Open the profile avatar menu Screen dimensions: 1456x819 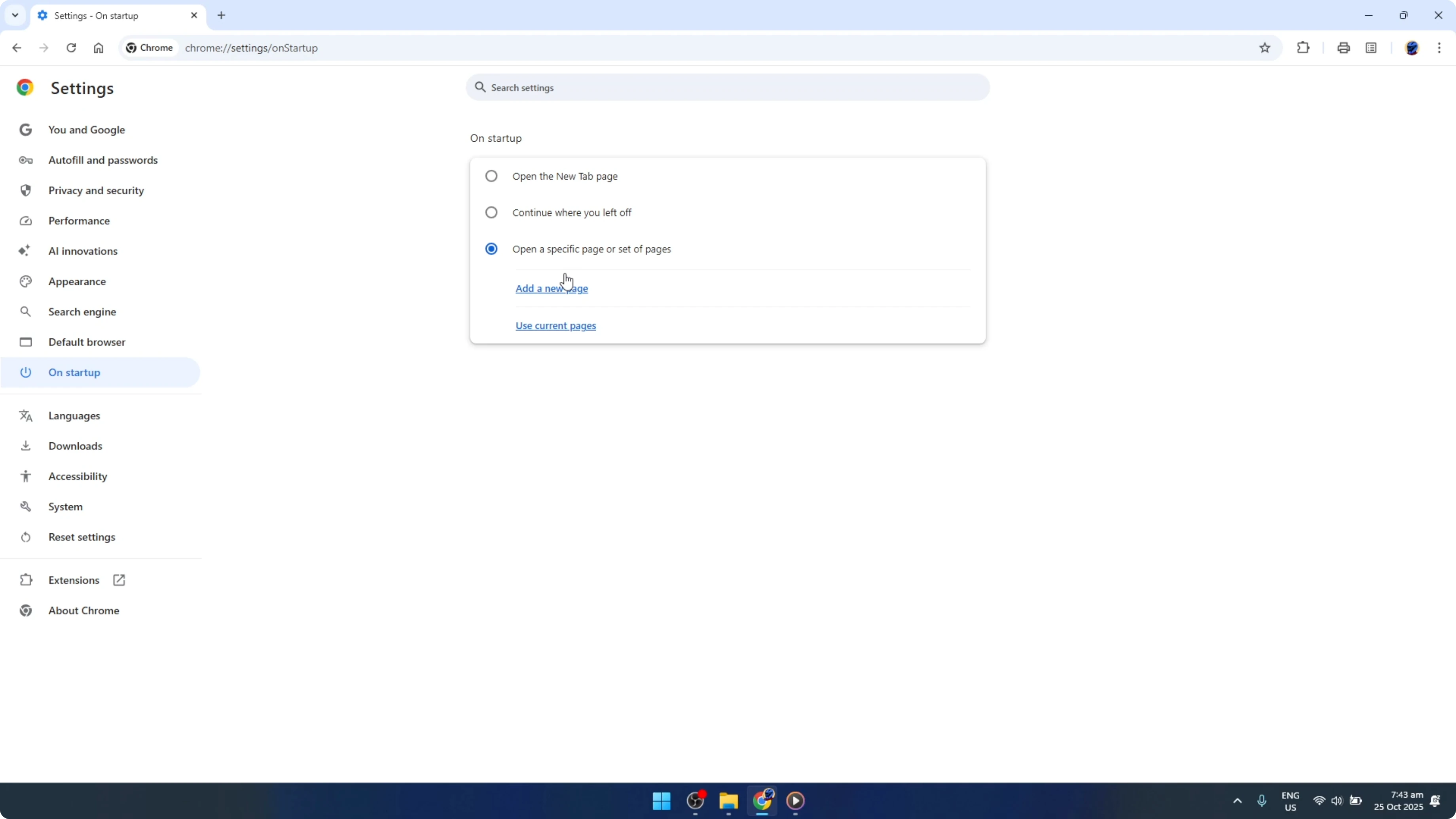click(1412, 48)
